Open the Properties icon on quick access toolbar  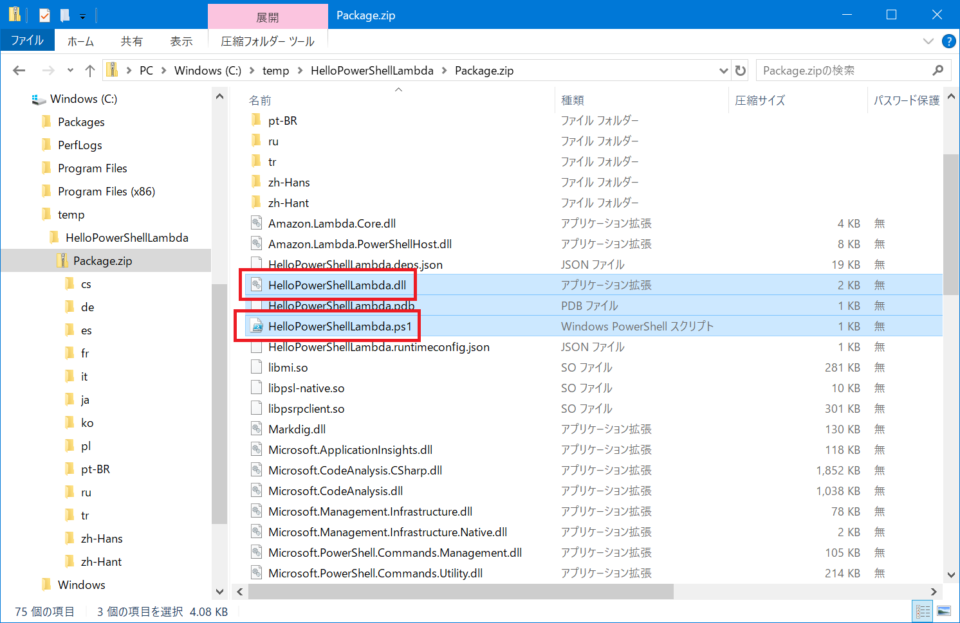[x=43, y=13]
